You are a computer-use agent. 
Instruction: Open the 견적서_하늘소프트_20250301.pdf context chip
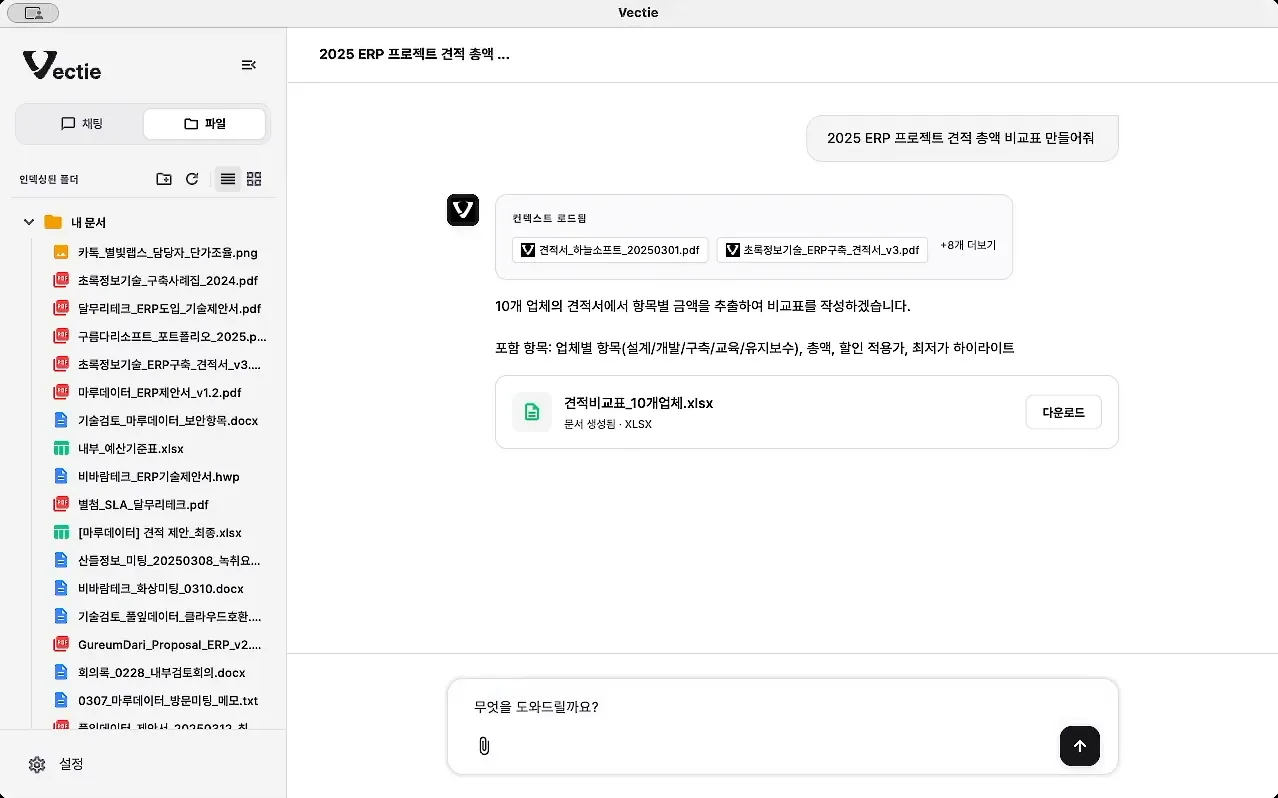coord(609,249)
